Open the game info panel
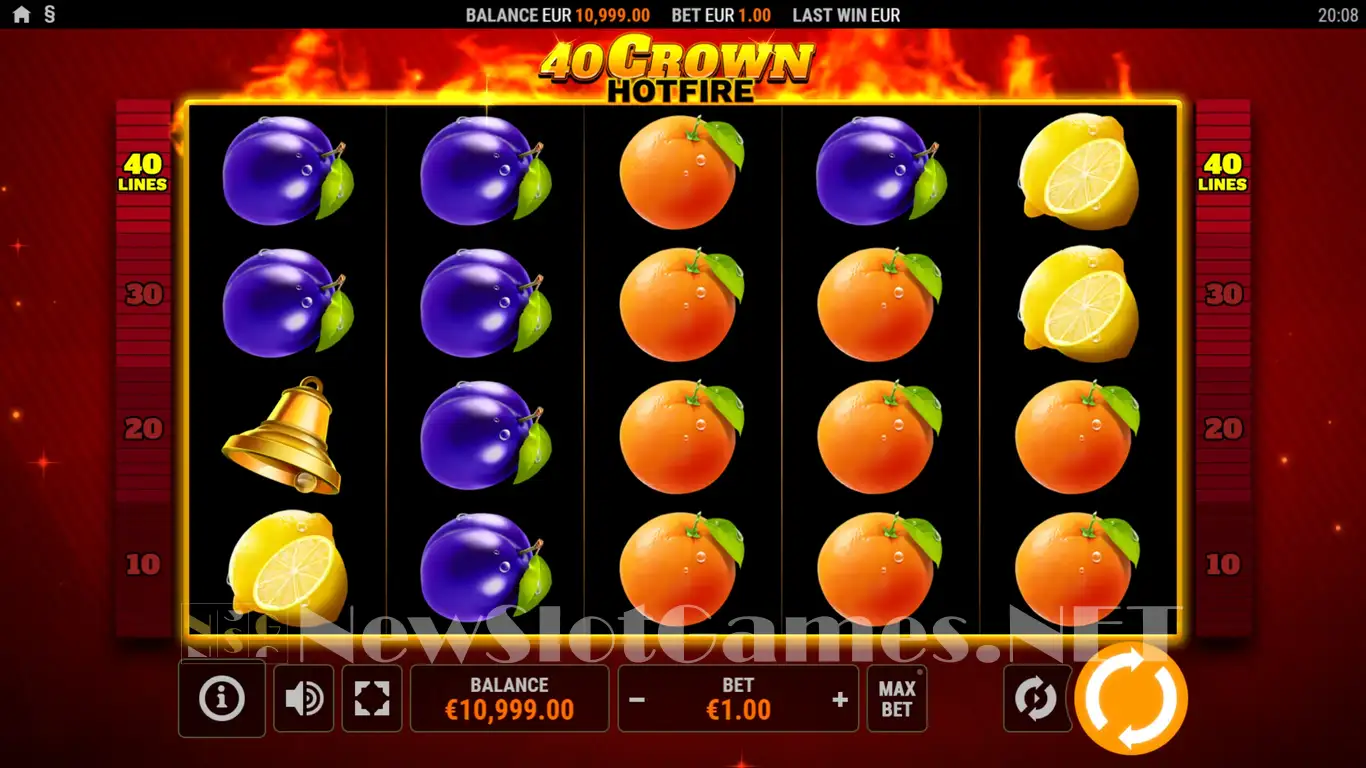Image resolution: width=1366 pixels, height=768 pixels. coord(222,698)
